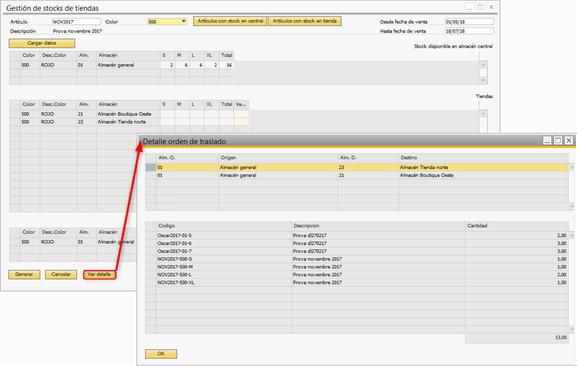
Task: Click the Generar button
Action: [x=24, y=274]
